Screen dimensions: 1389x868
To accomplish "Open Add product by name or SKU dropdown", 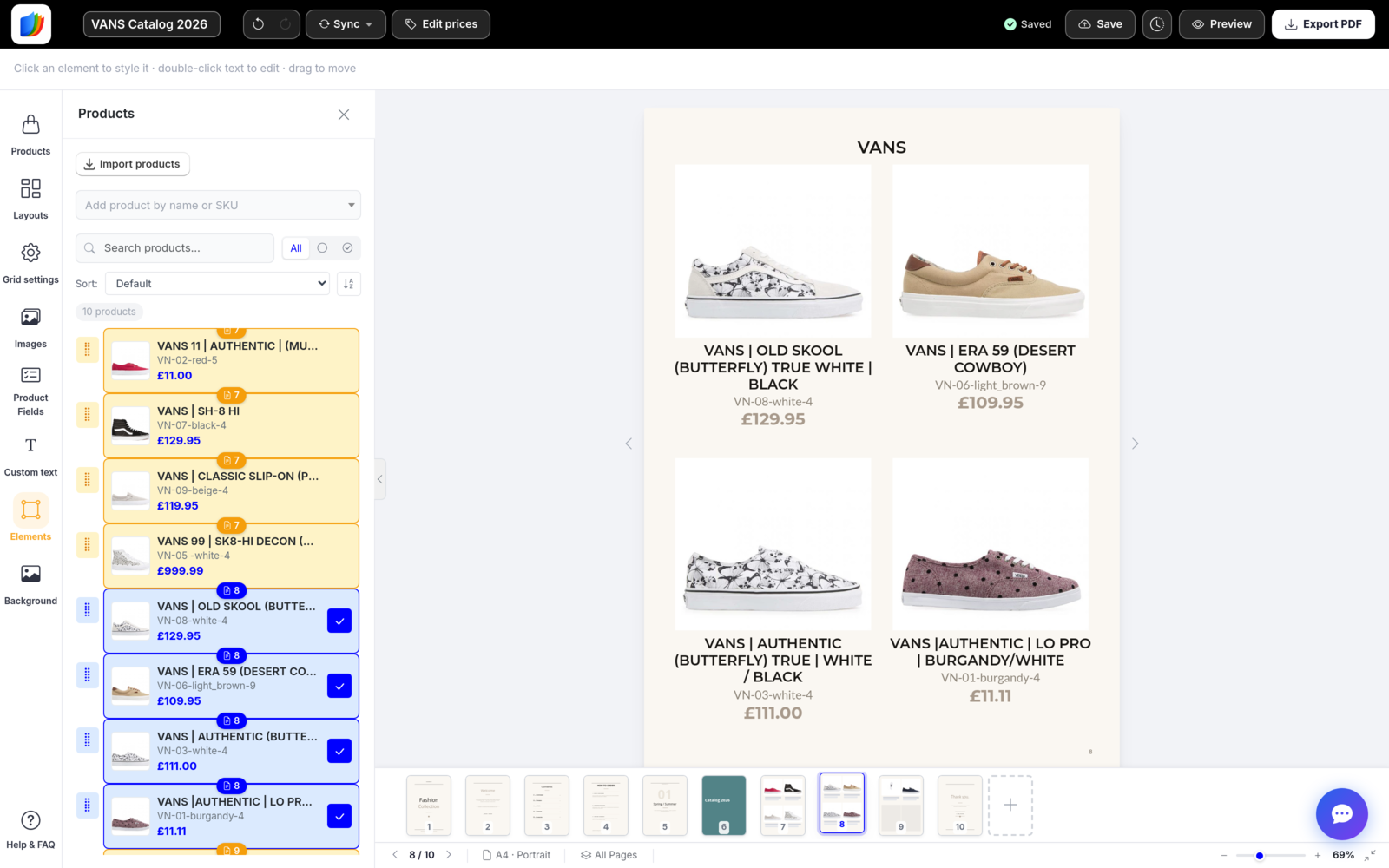I will click(218, 206).
